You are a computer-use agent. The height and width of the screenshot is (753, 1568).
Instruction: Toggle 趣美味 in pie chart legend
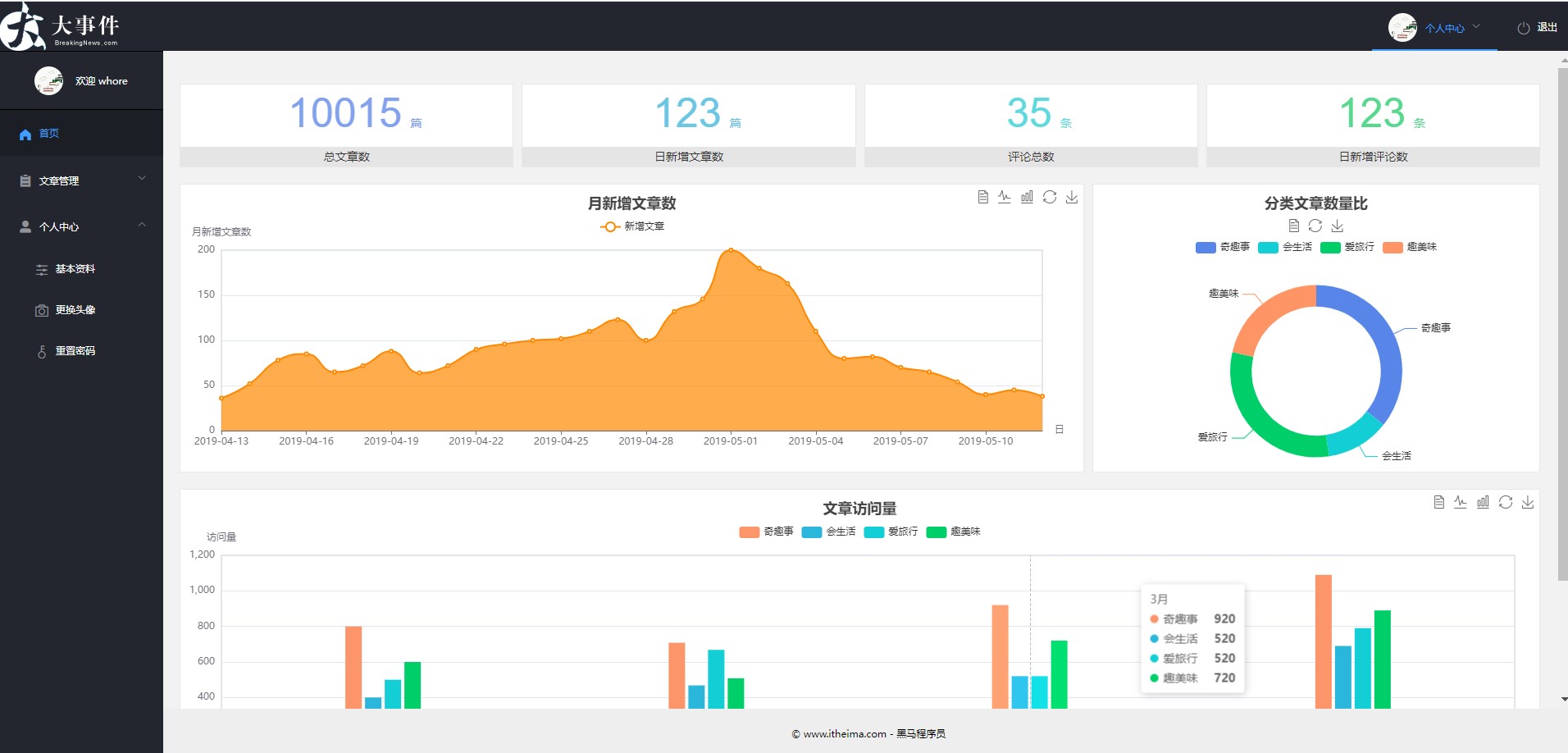tap(1410, 247)
